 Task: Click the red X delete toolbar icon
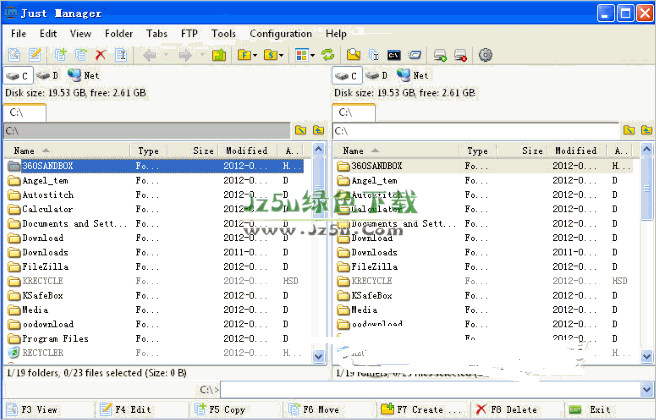click(101, 55)
